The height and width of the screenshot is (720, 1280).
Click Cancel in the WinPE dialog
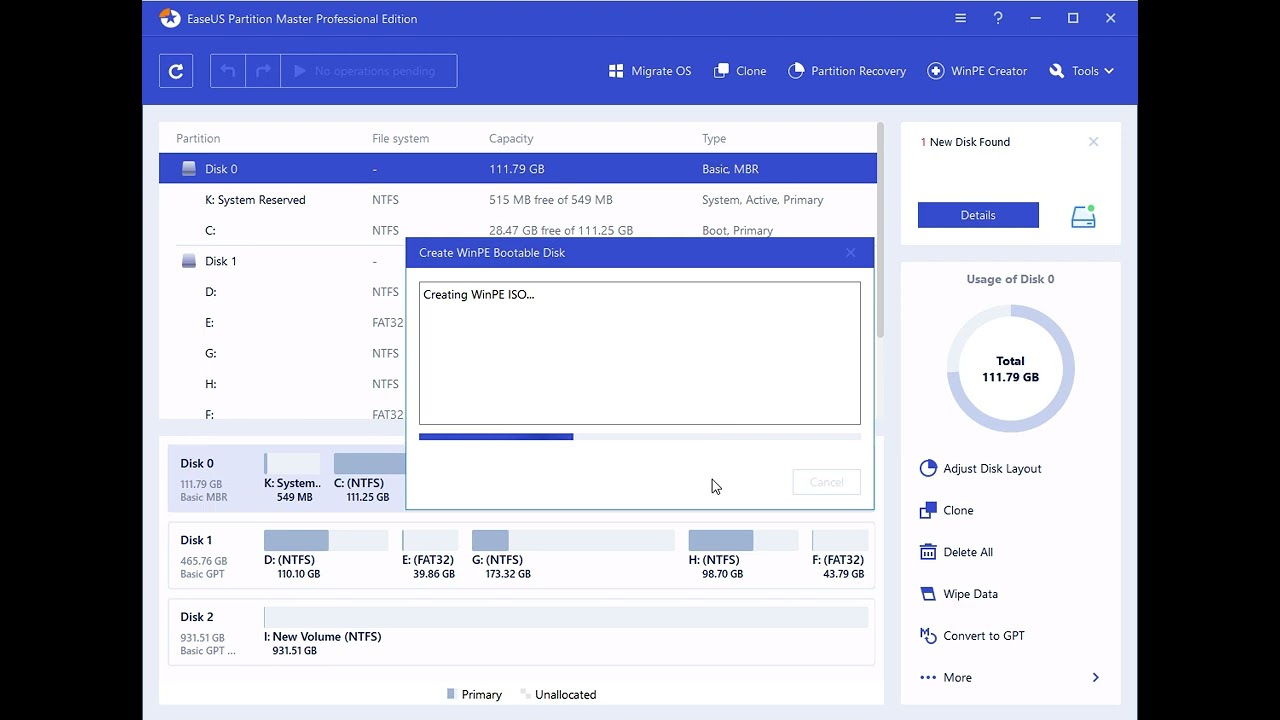826,482
